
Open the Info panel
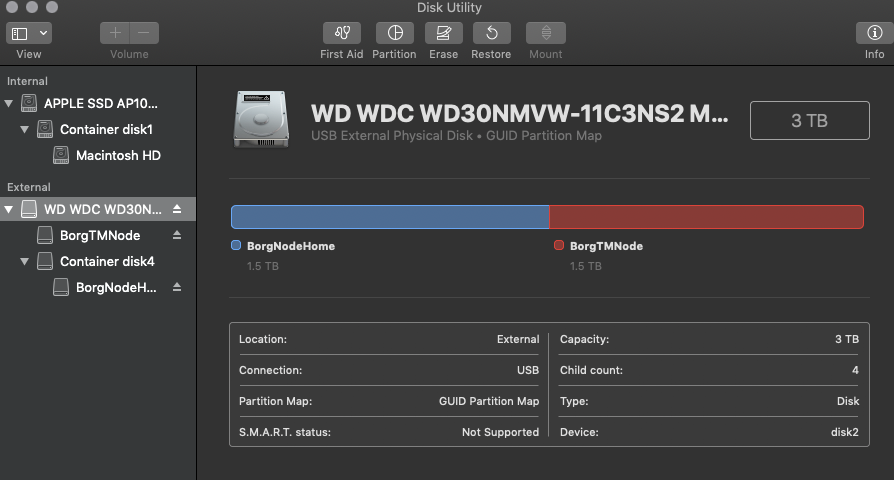pyautogui.click(x=875, y=33)
